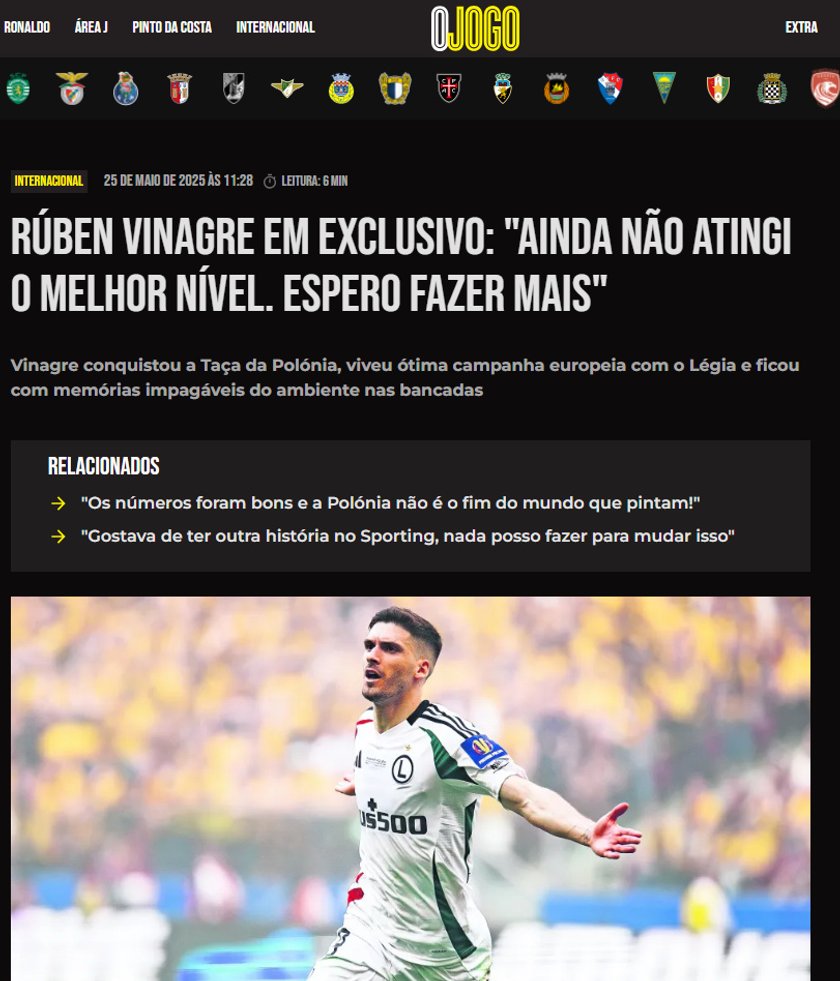Open the FC Porto blue crest

click(x=126, y=88)
